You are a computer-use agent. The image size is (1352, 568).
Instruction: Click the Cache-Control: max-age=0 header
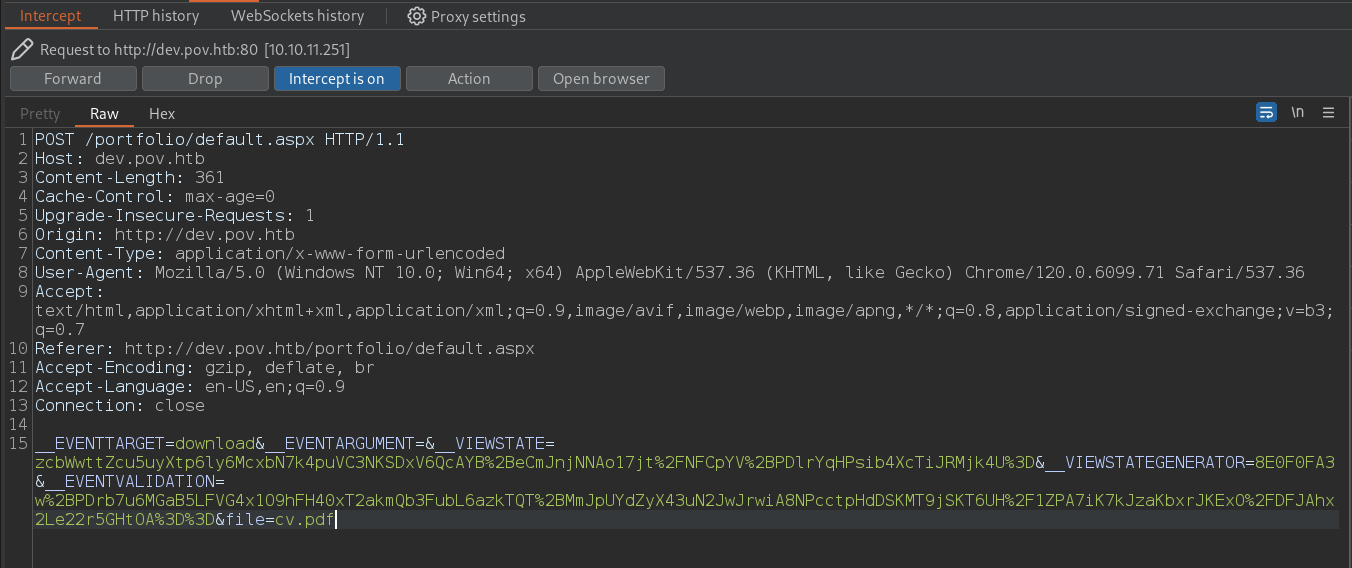pos(155,197)
